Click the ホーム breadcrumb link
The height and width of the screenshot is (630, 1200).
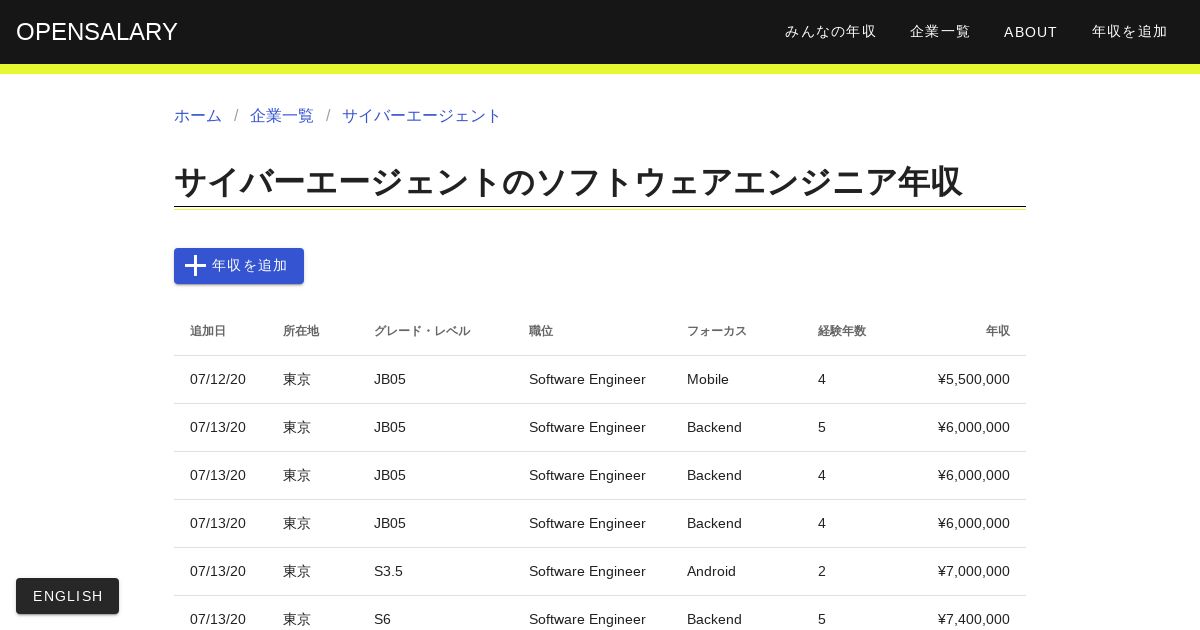[x=198, y=116]
